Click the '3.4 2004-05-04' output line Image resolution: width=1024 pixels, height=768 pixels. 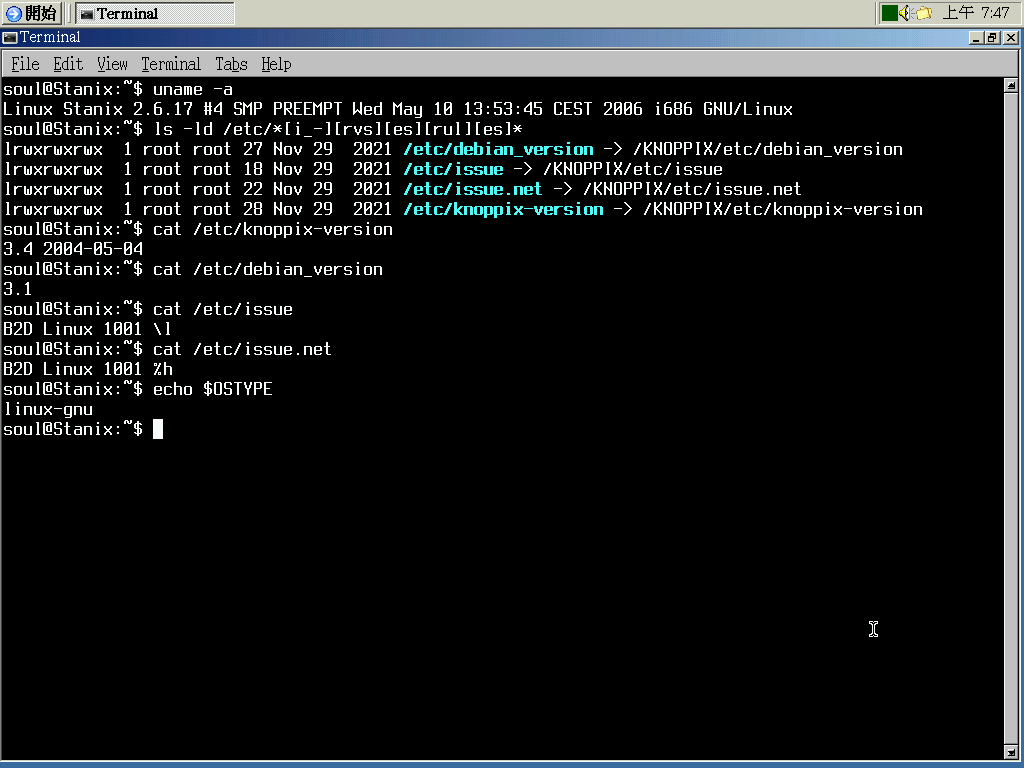[73, 249]
